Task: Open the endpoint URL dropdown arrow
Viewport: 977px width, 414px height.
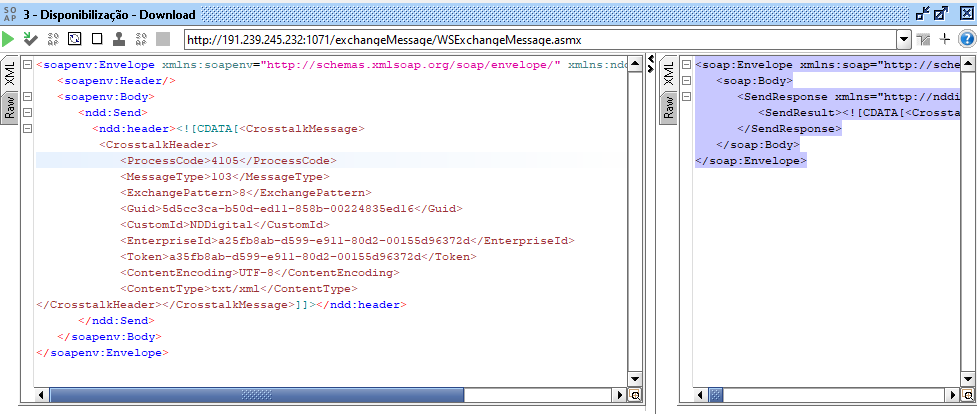Action: coord(904,40)
